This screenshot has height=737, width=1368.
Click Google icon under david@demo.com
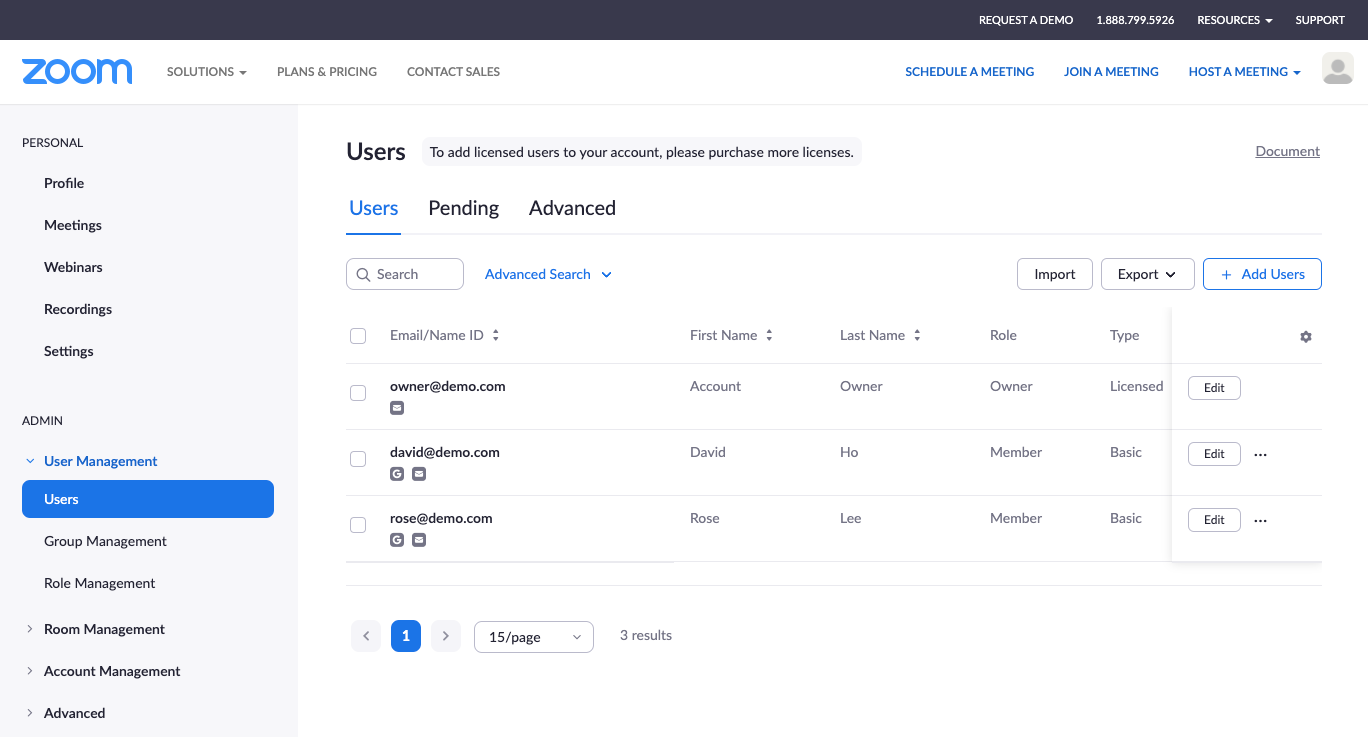pos(397,474)
